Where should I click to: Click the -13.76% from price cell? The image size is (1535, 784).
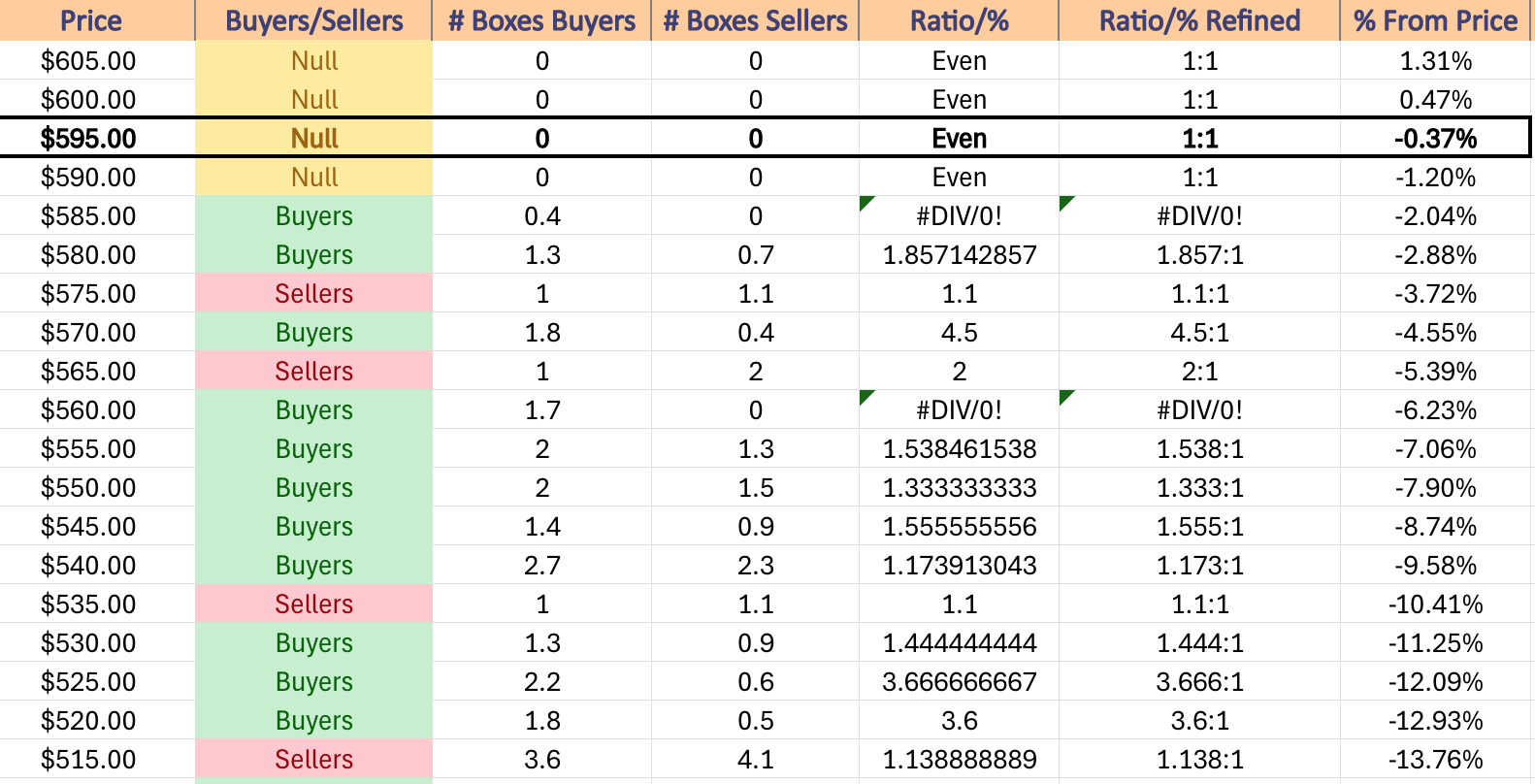tap(1435, 759)
